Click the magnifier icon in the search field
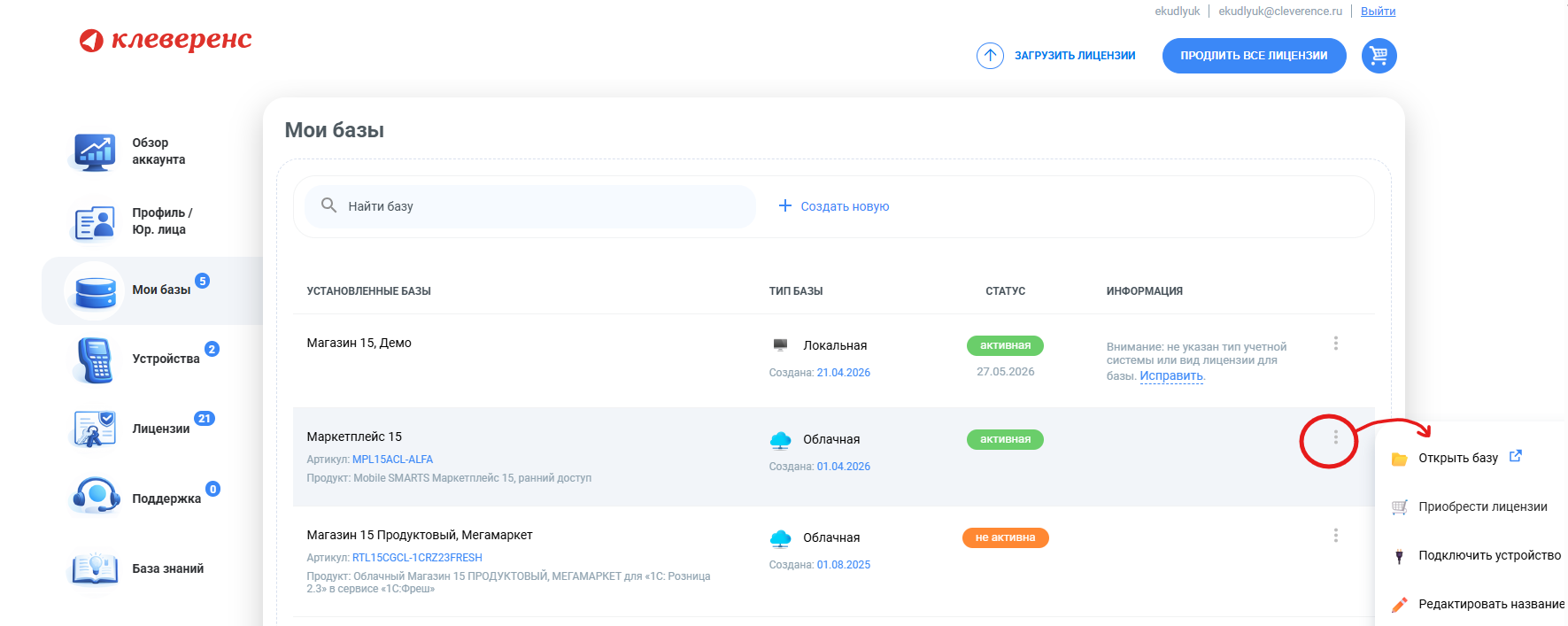Screen dimensions: 1568x626 coord(328,205)
